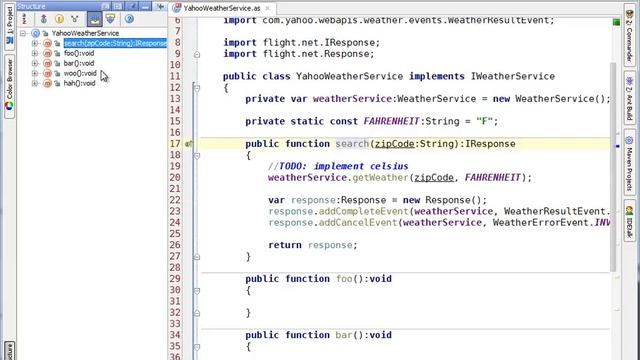Toggle the yellow circle filter icon
The height and width of the screenshot is (360, 640).
59,19
